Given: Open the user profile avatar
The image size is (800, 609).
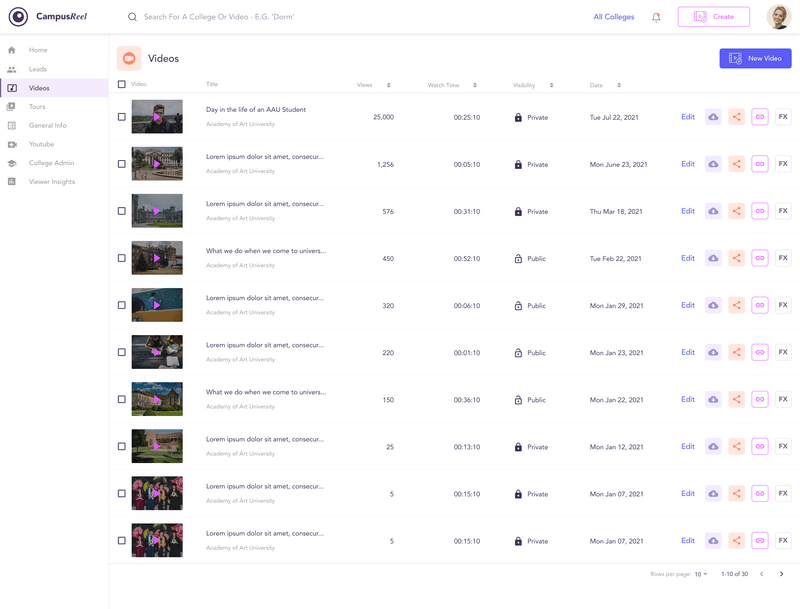Looking at the screenshot, I should pyautogui.click(x=779, y=17).
